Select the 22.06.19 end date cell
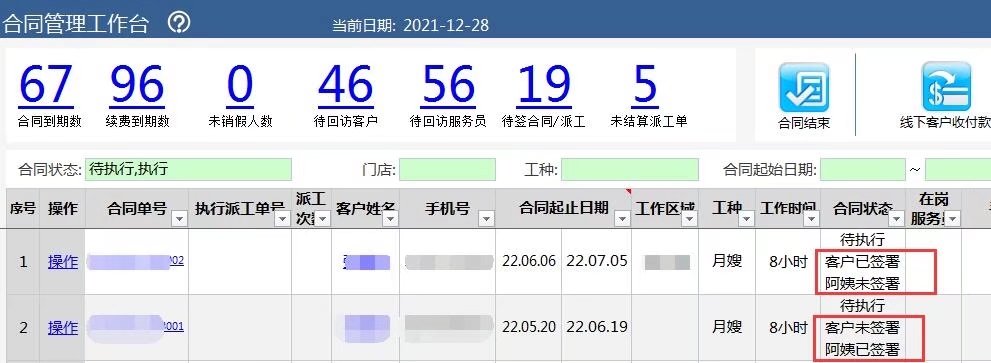Viewport: 991px width, 363px height. (x=597, y=328)
